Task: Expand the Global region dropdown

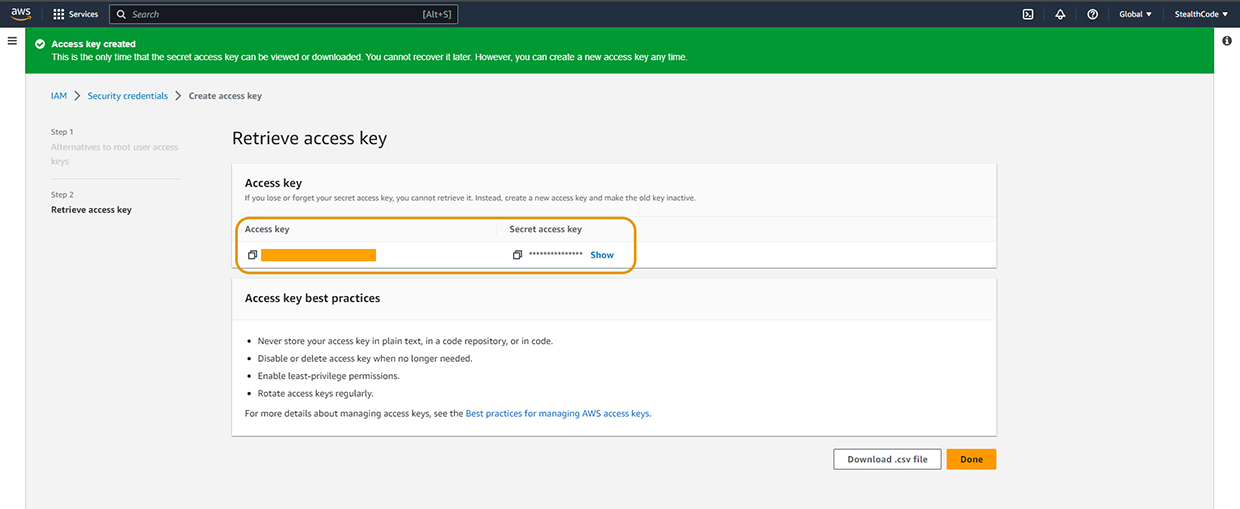Action: click(x=1135, y=14)
